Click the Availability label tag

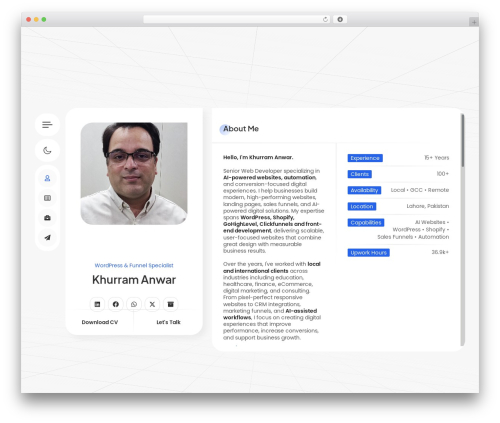tap(364, 190)
